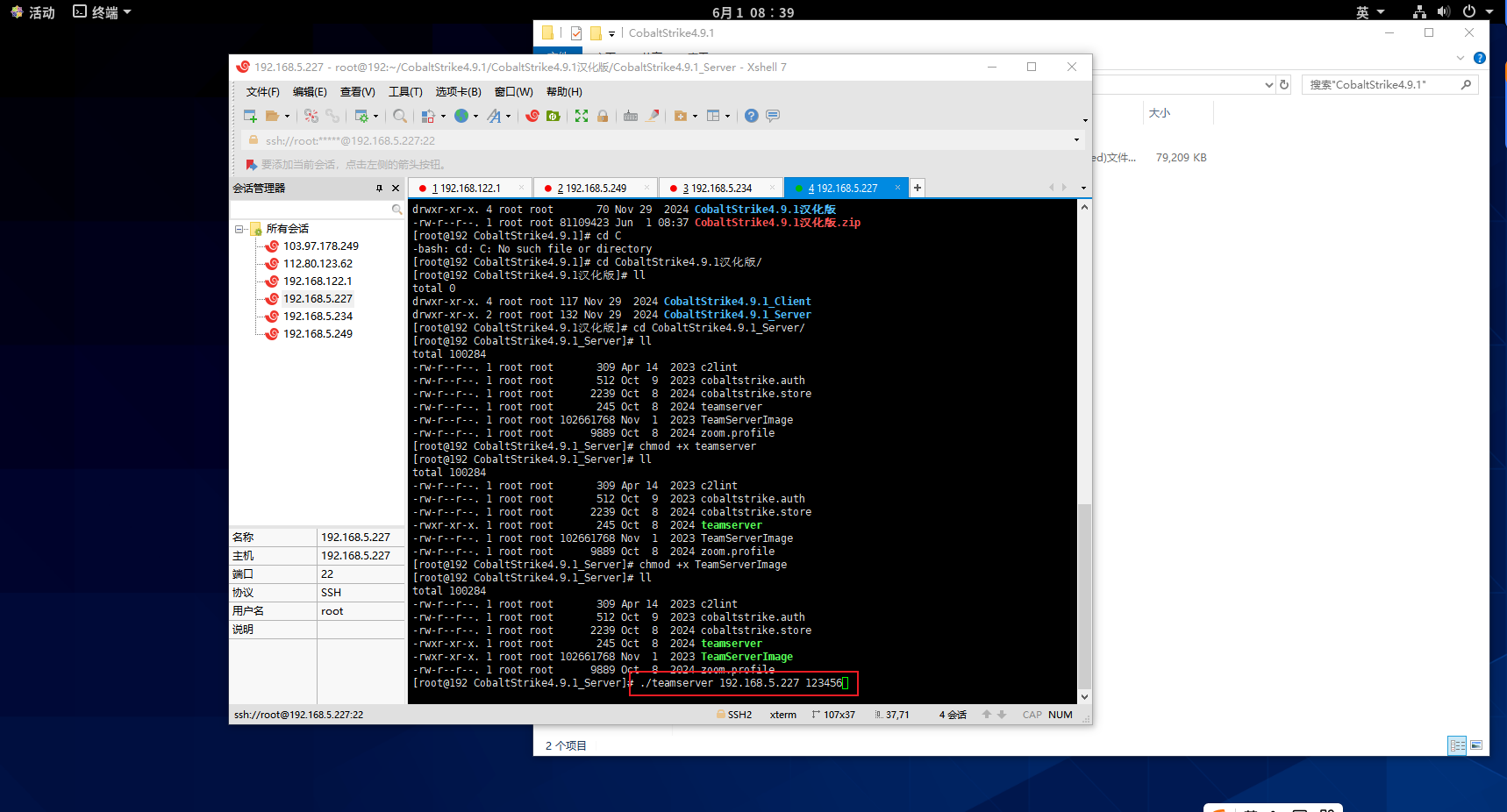The width and height of the screenshot is (1507, 812).
Task: Pin the 会话管理器 panel
Action: point(379,189)
